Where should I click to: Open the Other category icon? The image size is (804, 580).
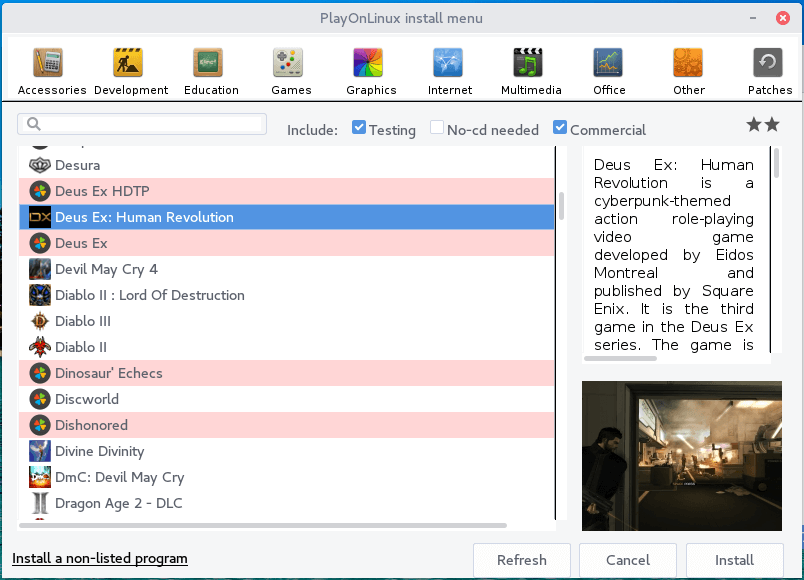coord(688,62)
